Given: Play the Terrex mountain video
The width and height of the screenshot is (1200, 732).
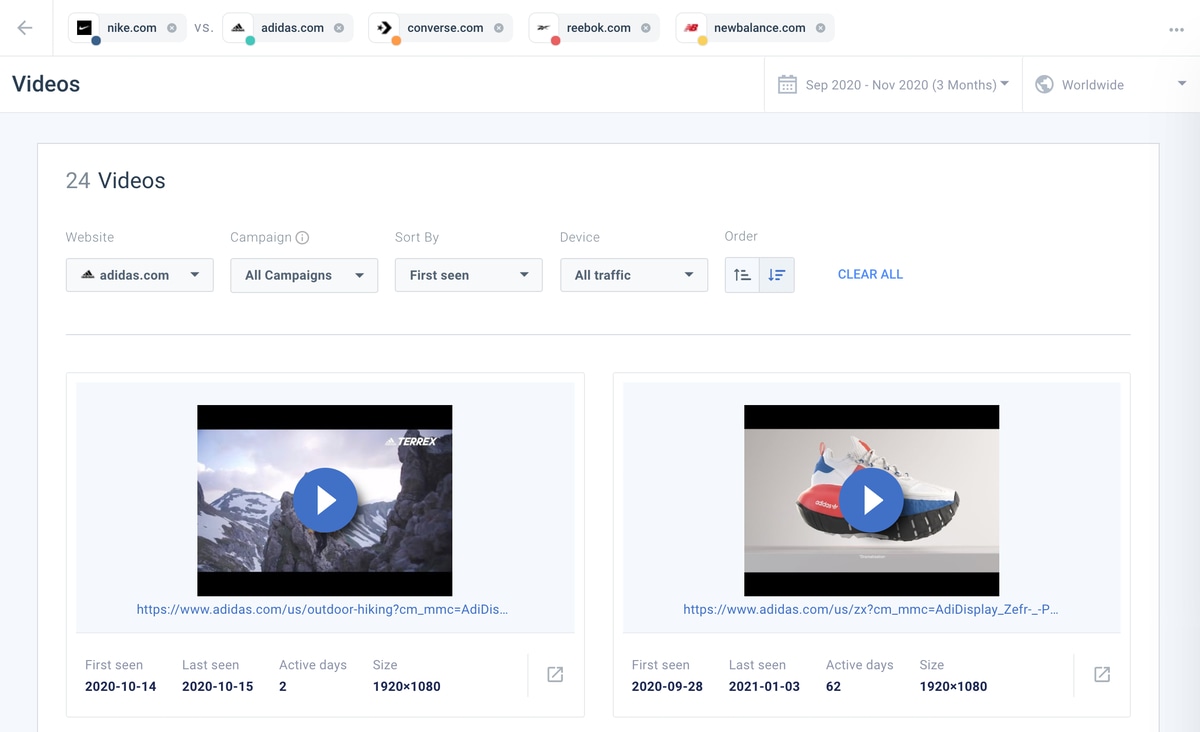Looking at the screenshot, I should [x=325, y=500].
